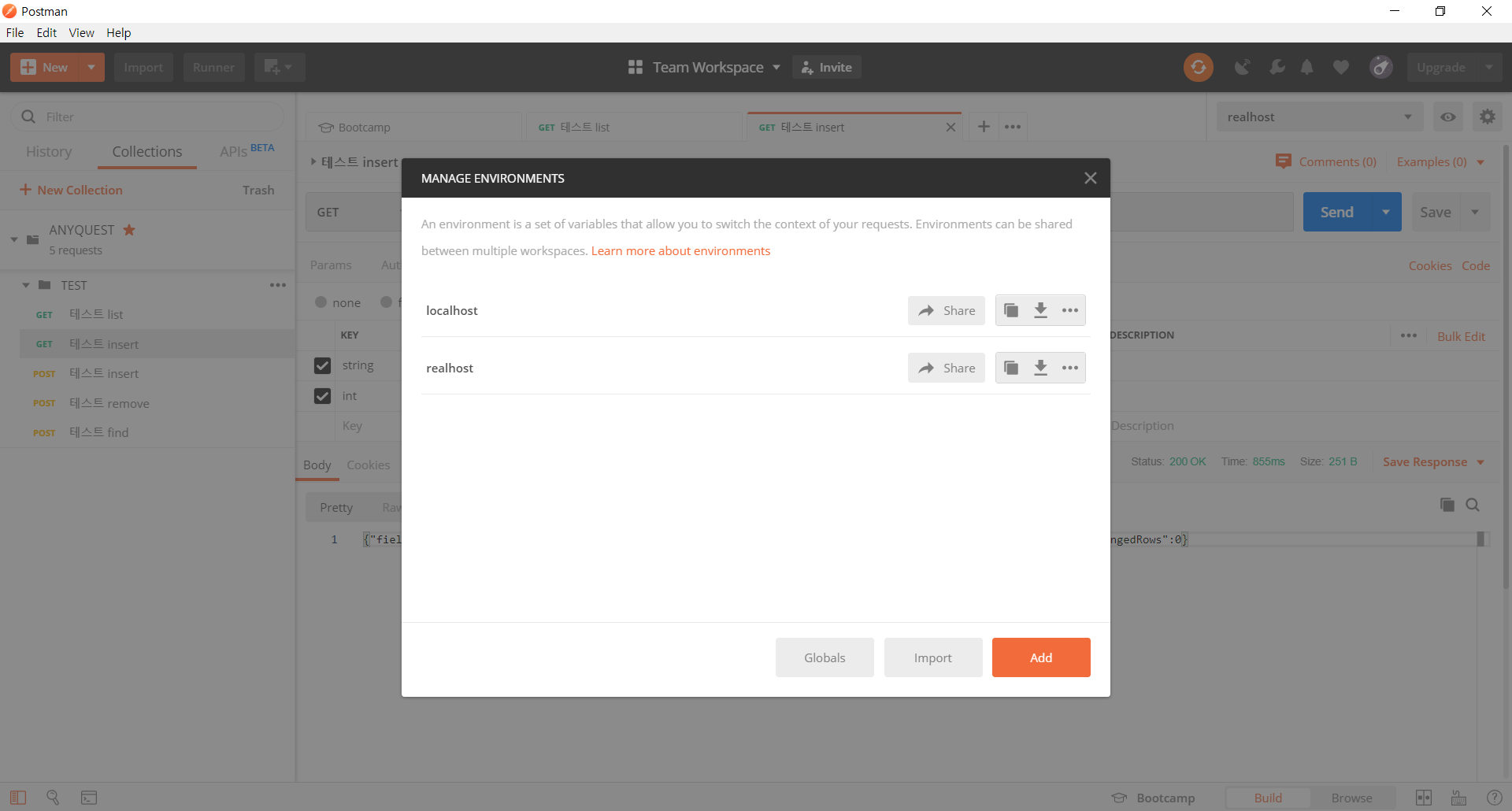Open TEST folder ellipsis options
The width and height of the screenshot is (1512, 811).
(277, 285)
